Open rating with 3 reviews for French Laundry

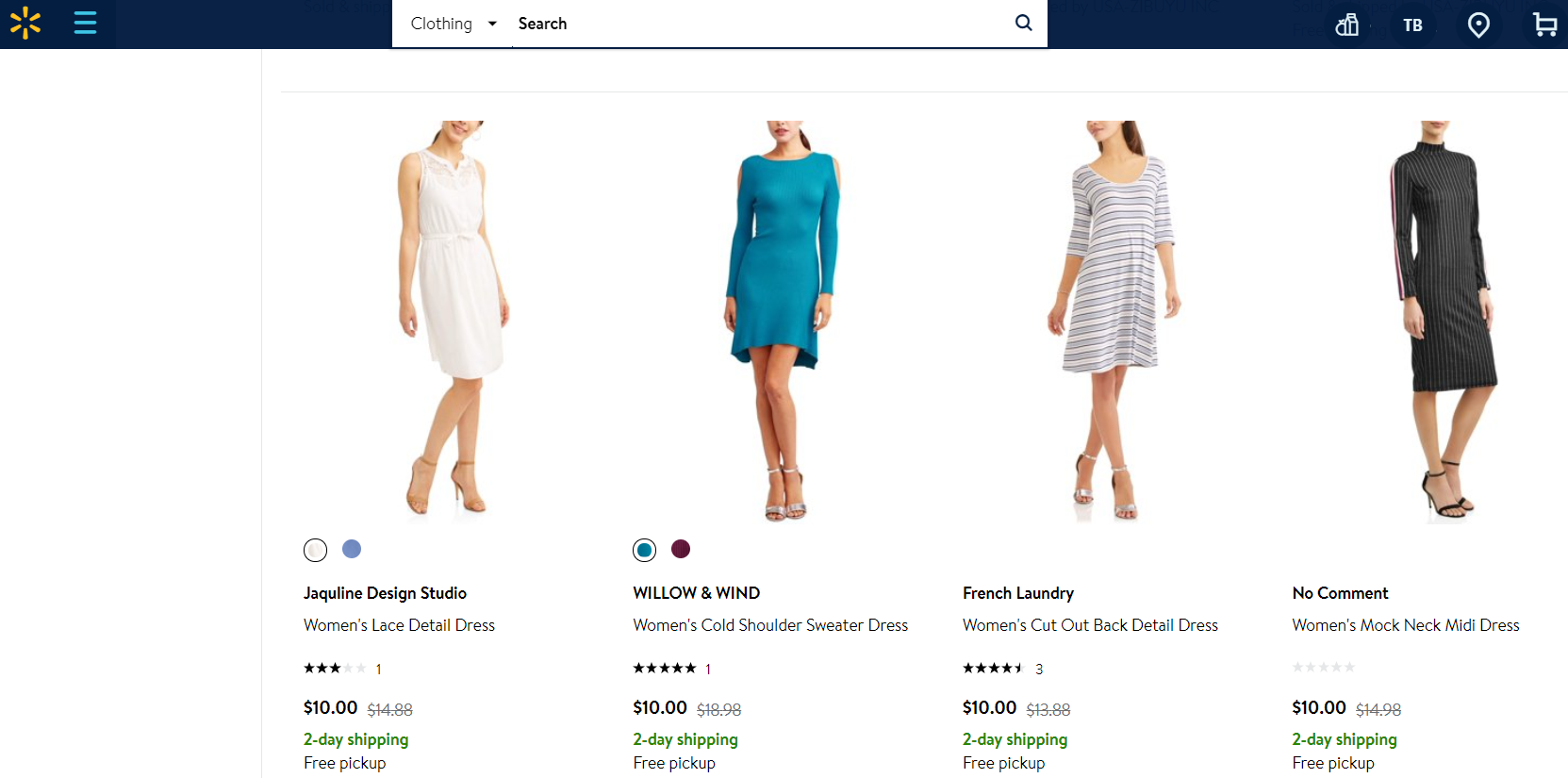(x=1002, y=669)
